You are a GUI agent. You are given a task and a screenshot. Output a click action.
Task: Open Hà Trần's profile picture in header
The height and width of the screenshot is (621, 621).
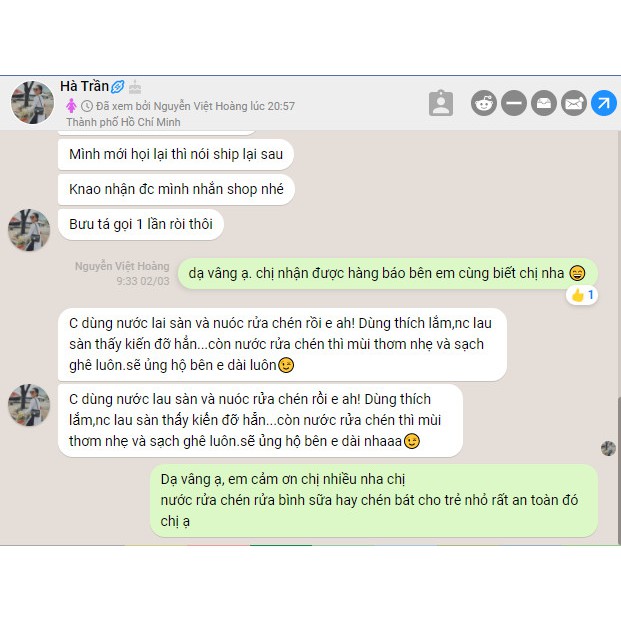32,102
